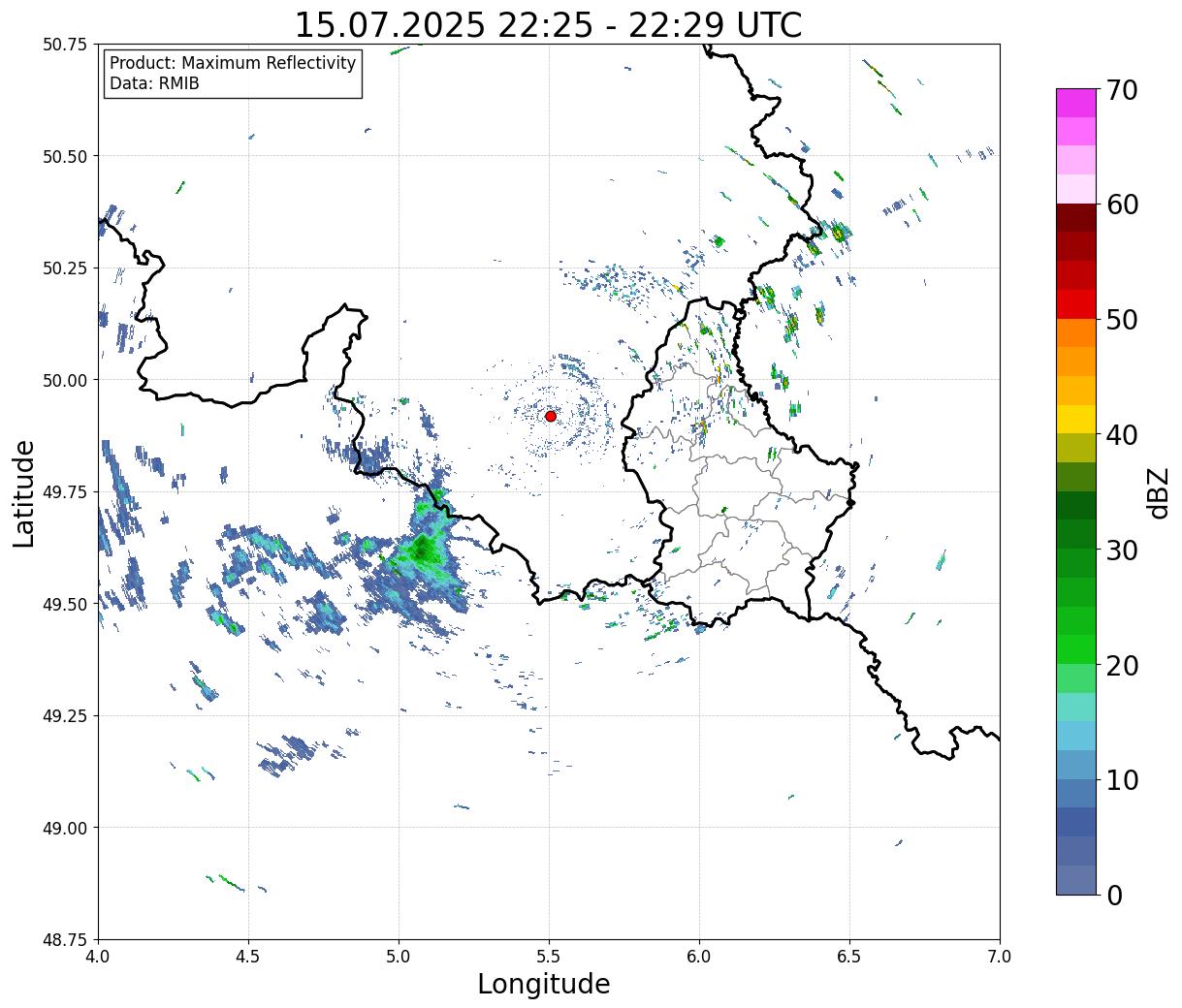Click the Latitude axis label

(x=24, y=492)
